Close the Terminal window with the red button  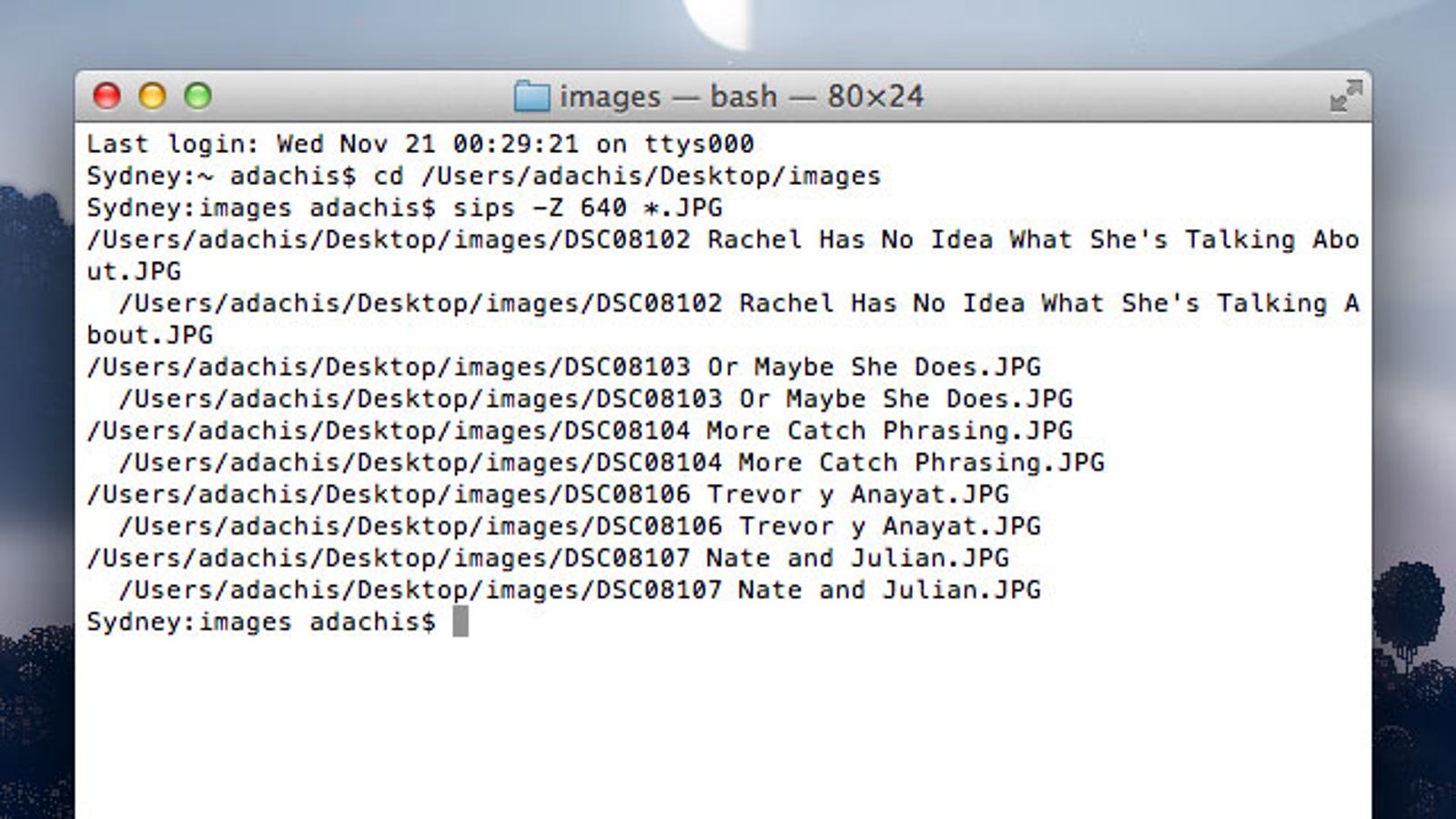point(107,96)
